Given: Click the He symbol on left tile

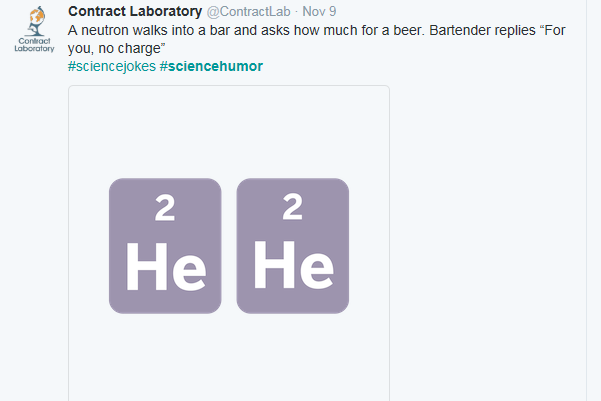Looking at the screenshot, I should pos(166,267).
